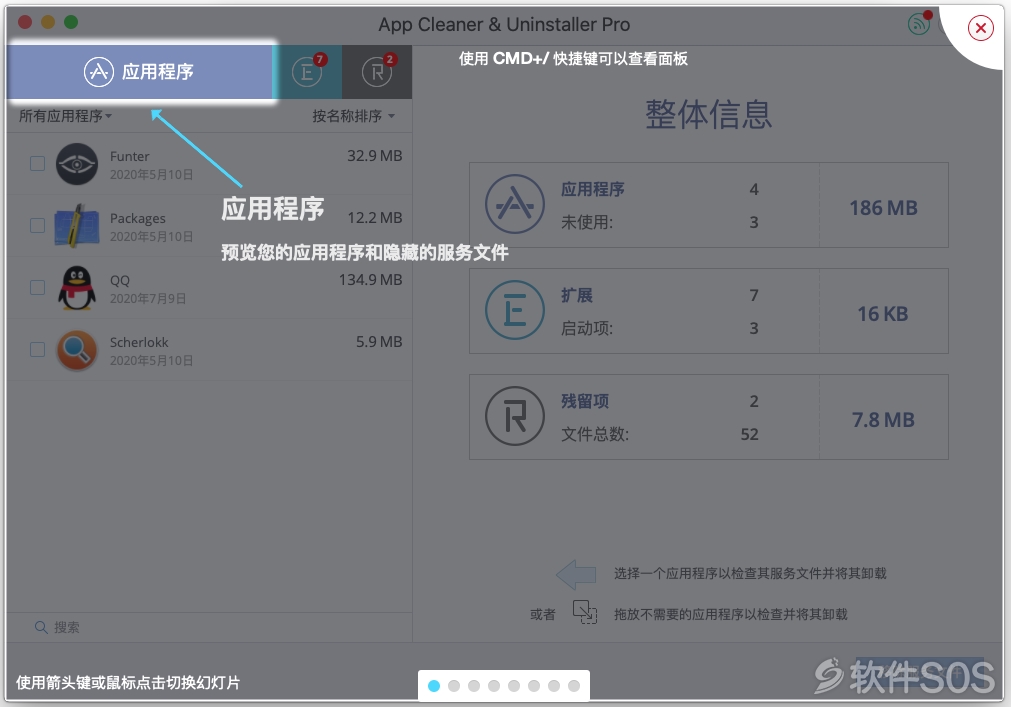Go to the seventh slide dot
The image size is (1011, 707).
[x=554, y=686]
